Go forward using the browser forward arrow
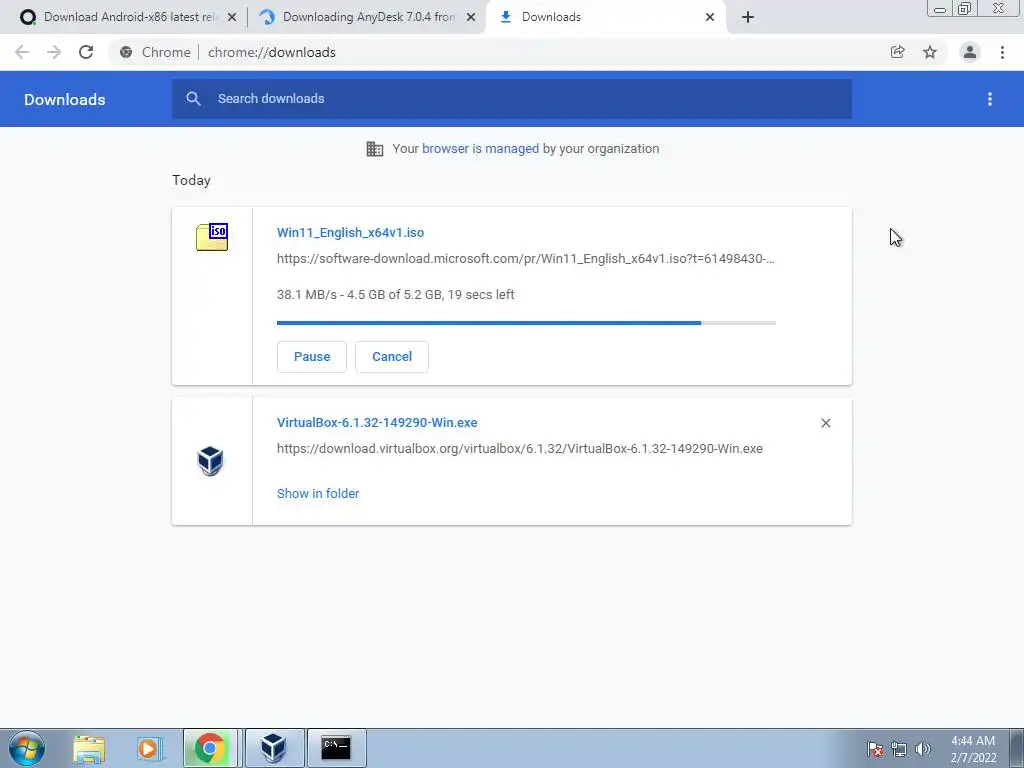The image size is (1024, 768). coord(54,52)
